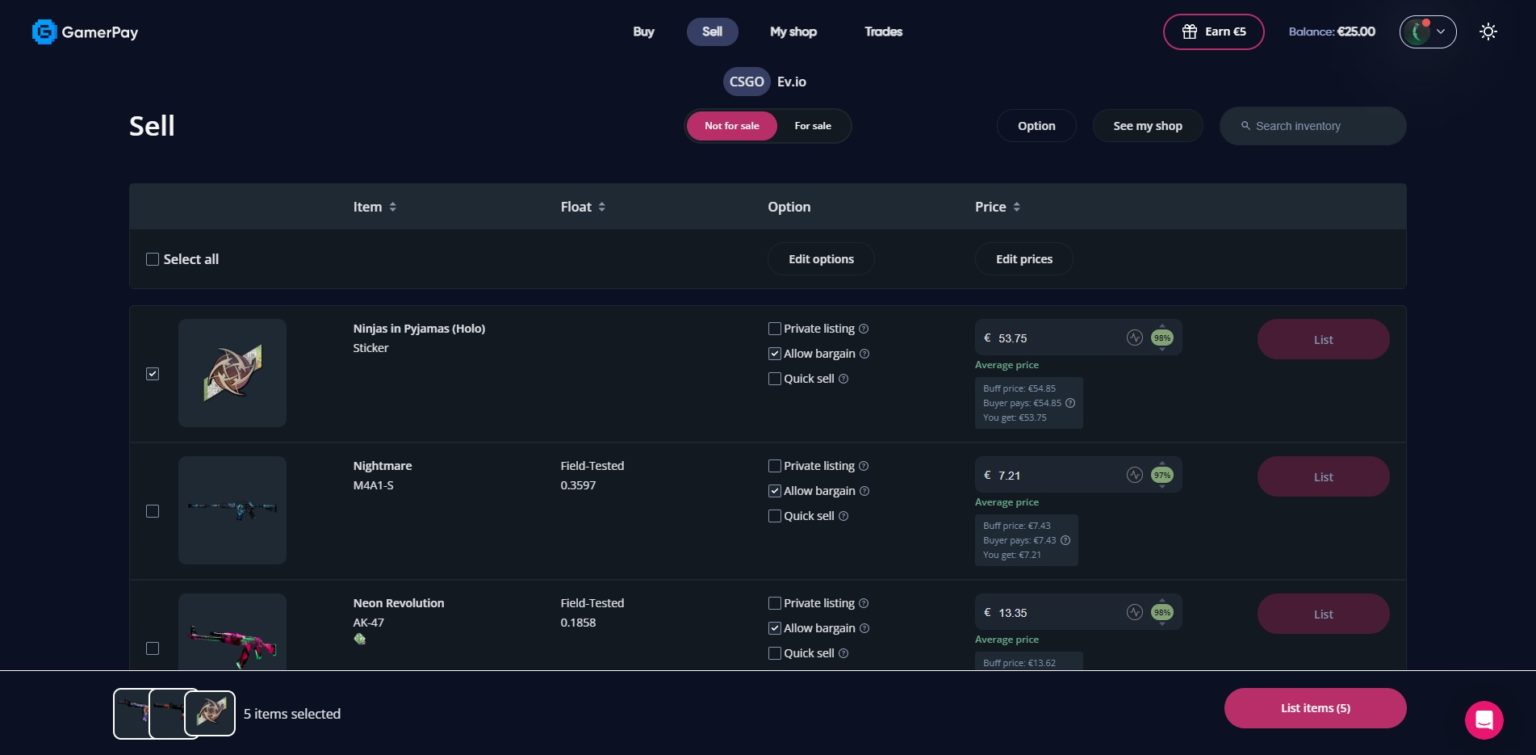Check the Select all checkbox

click(x=153, y=258)
